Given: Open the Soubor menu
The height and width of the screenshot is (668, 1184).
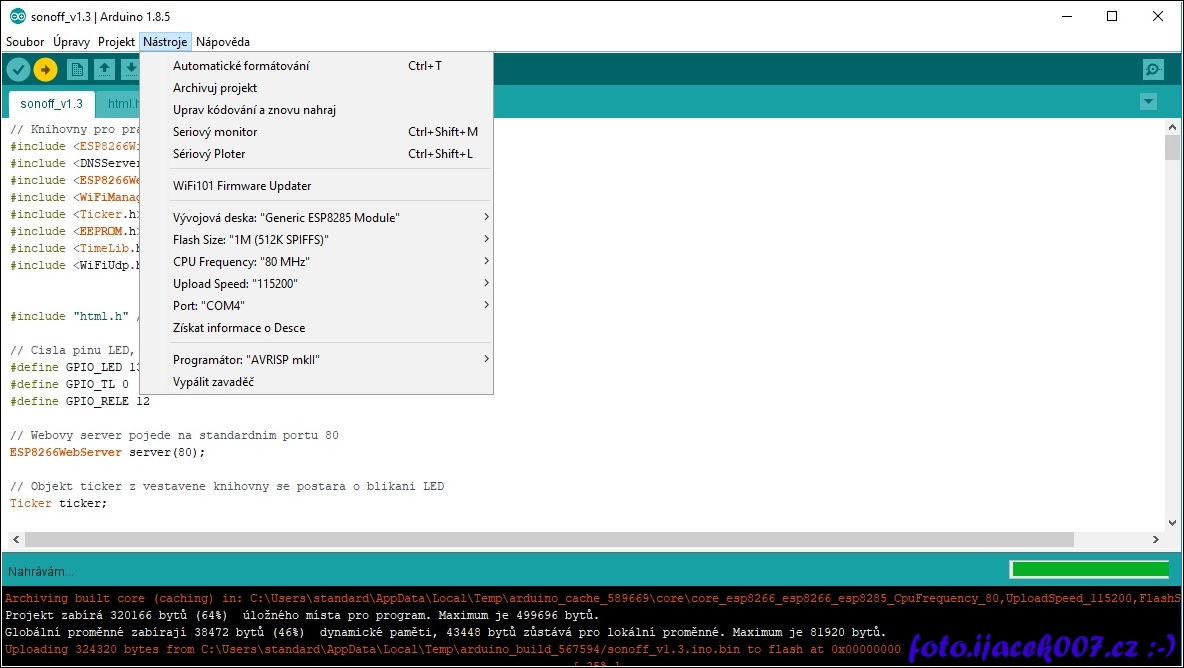Looking at the screenshot, I should 25,42.
